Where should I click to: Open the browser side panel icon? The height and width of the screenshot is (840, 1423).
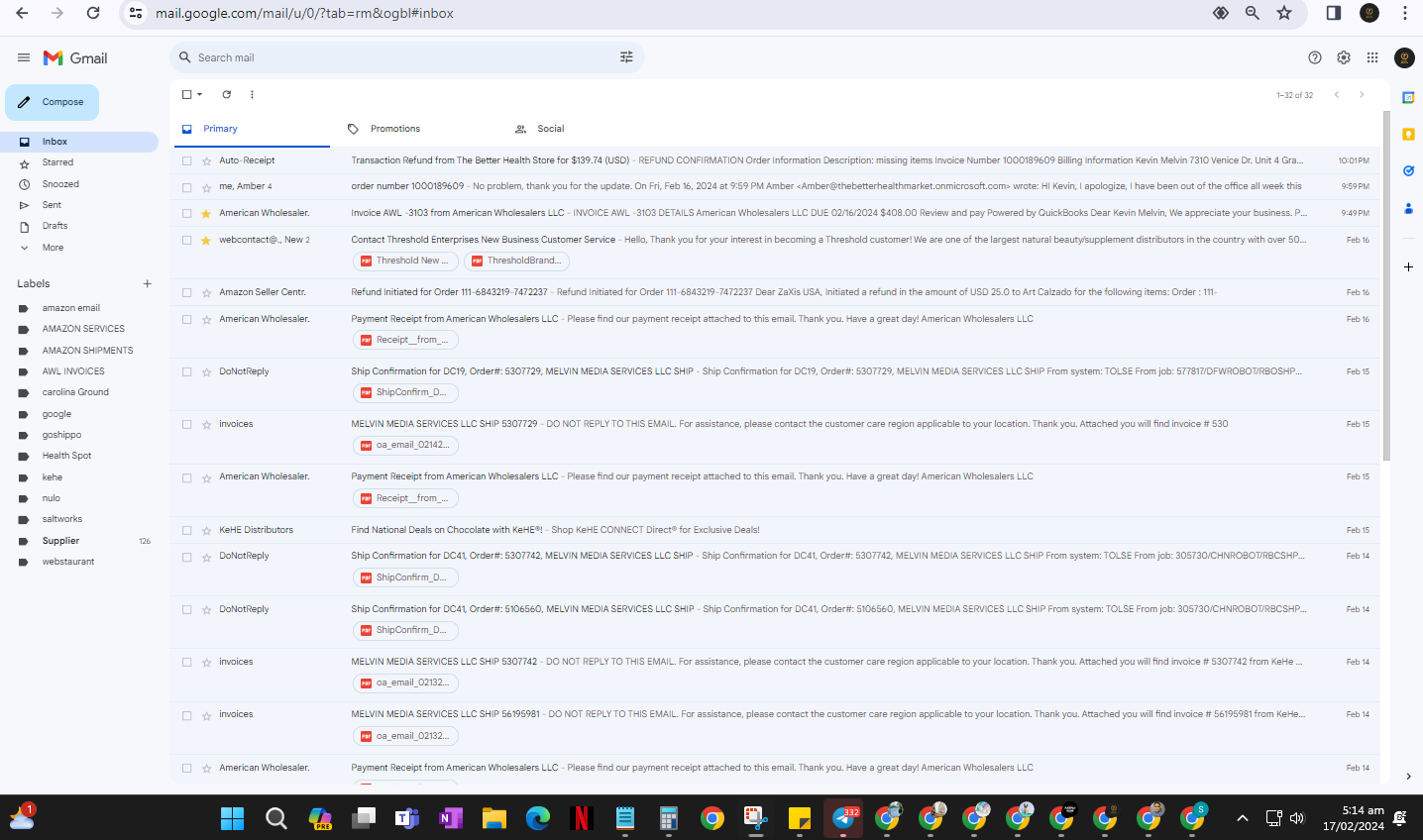point(1334,13)
